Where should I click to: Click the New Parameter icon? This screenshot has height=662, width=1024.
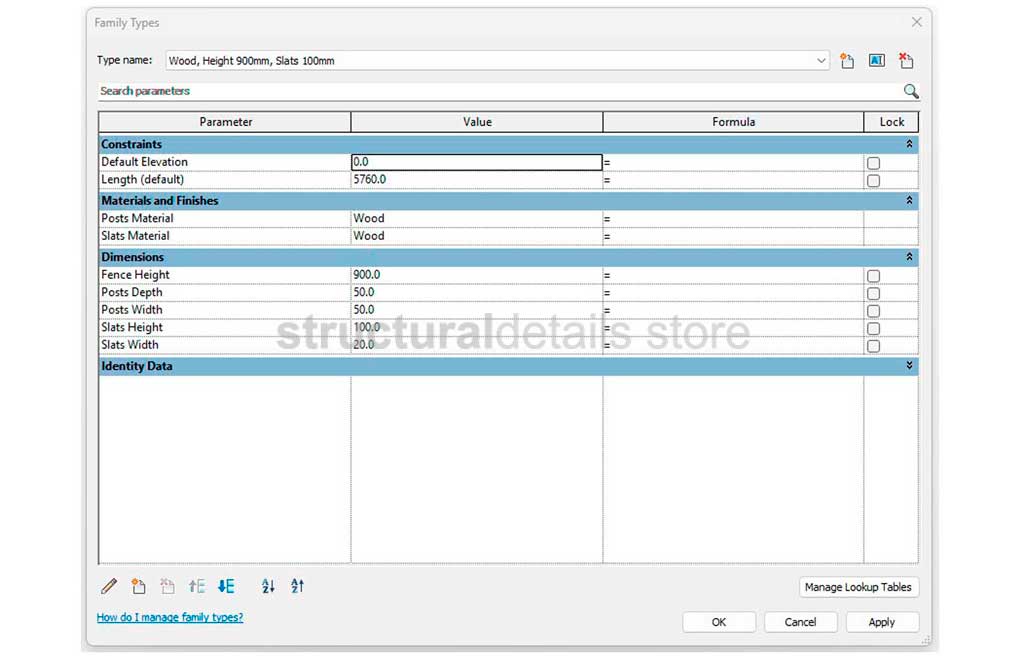tap(139, 587)
